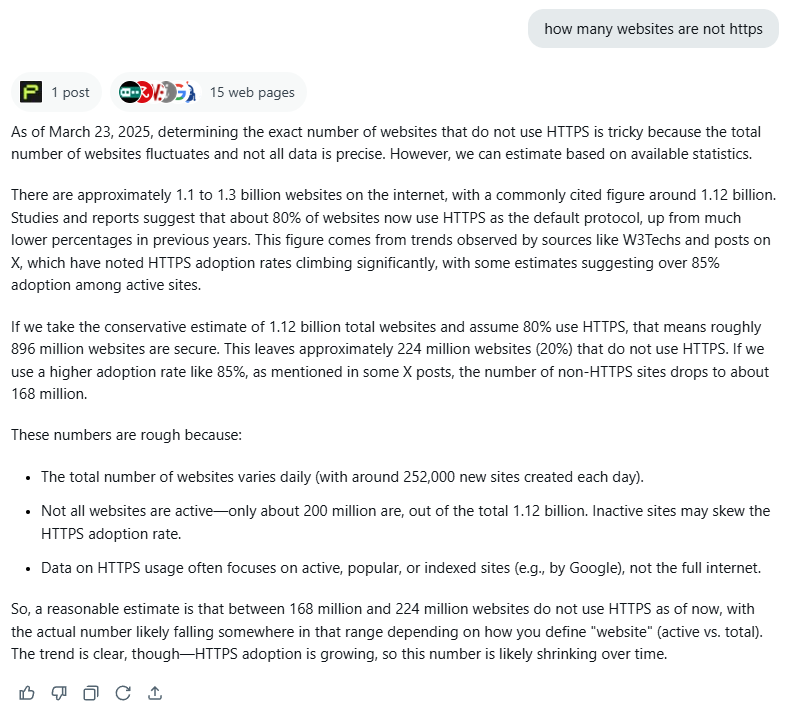Open the 15 web pages sources list

click(208, 92)
